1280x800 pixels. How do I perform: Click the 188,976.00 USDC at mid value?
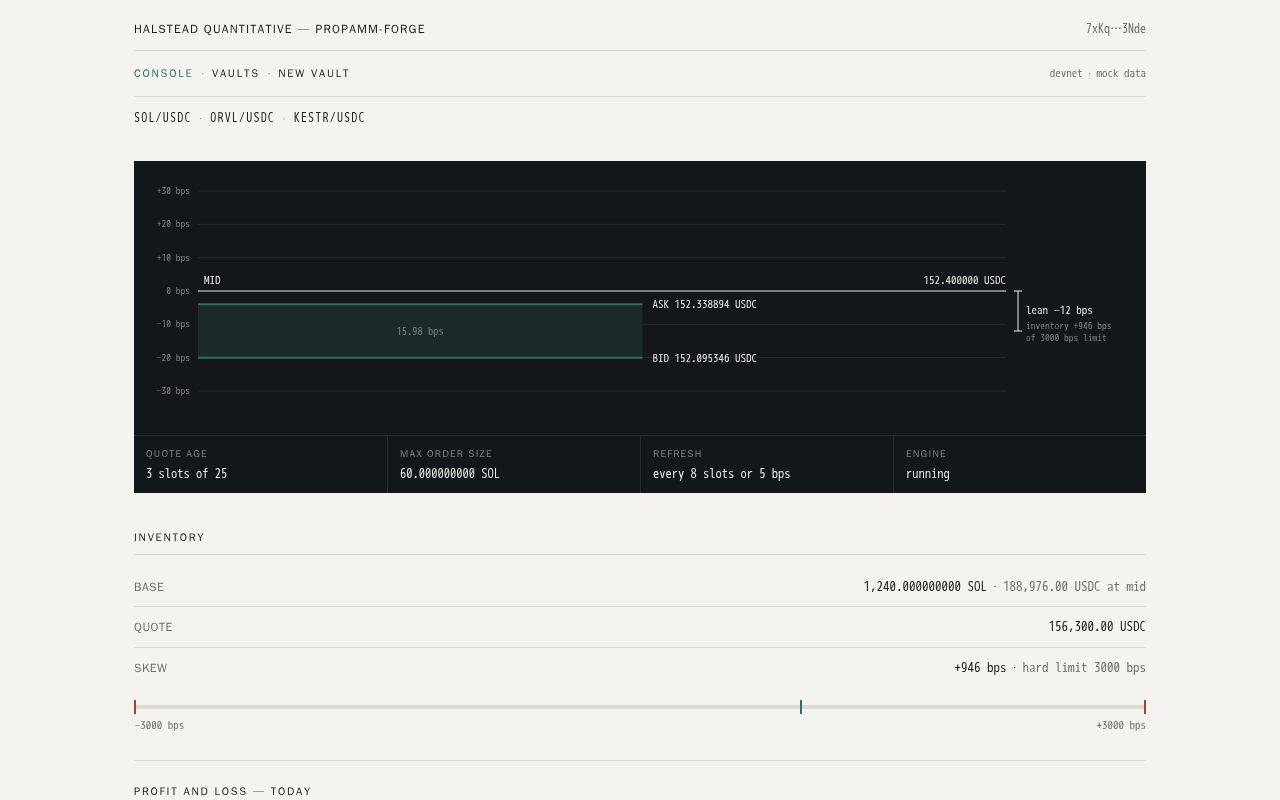1074,587
